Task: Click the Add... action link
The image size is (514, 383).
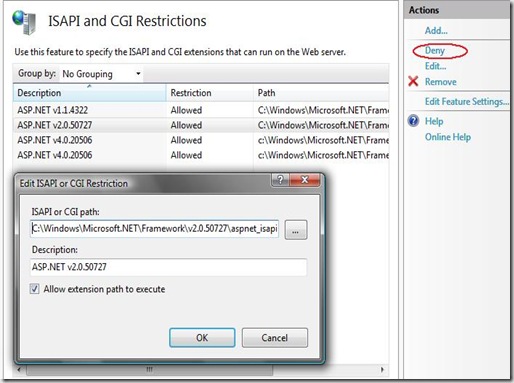Action: [436, 31]
